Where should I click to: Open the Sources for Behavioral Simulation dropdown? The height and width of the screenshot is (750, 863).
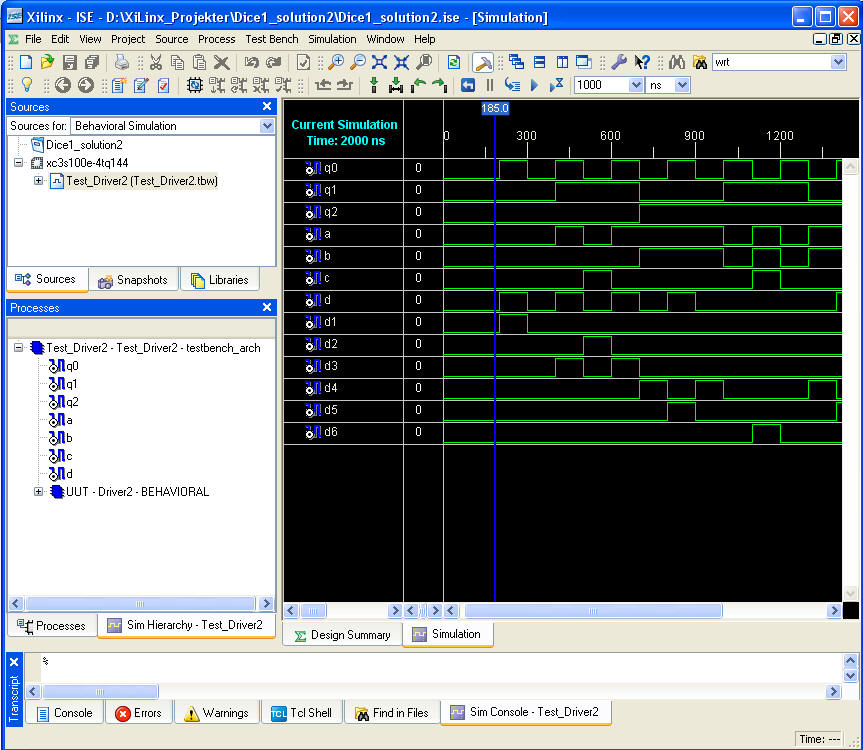(267, 126)
